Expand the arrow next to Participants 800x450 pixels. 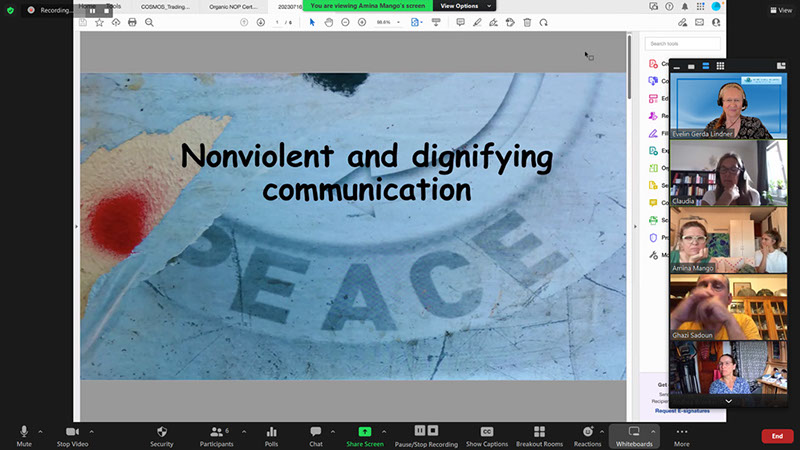tap(244, 432)
